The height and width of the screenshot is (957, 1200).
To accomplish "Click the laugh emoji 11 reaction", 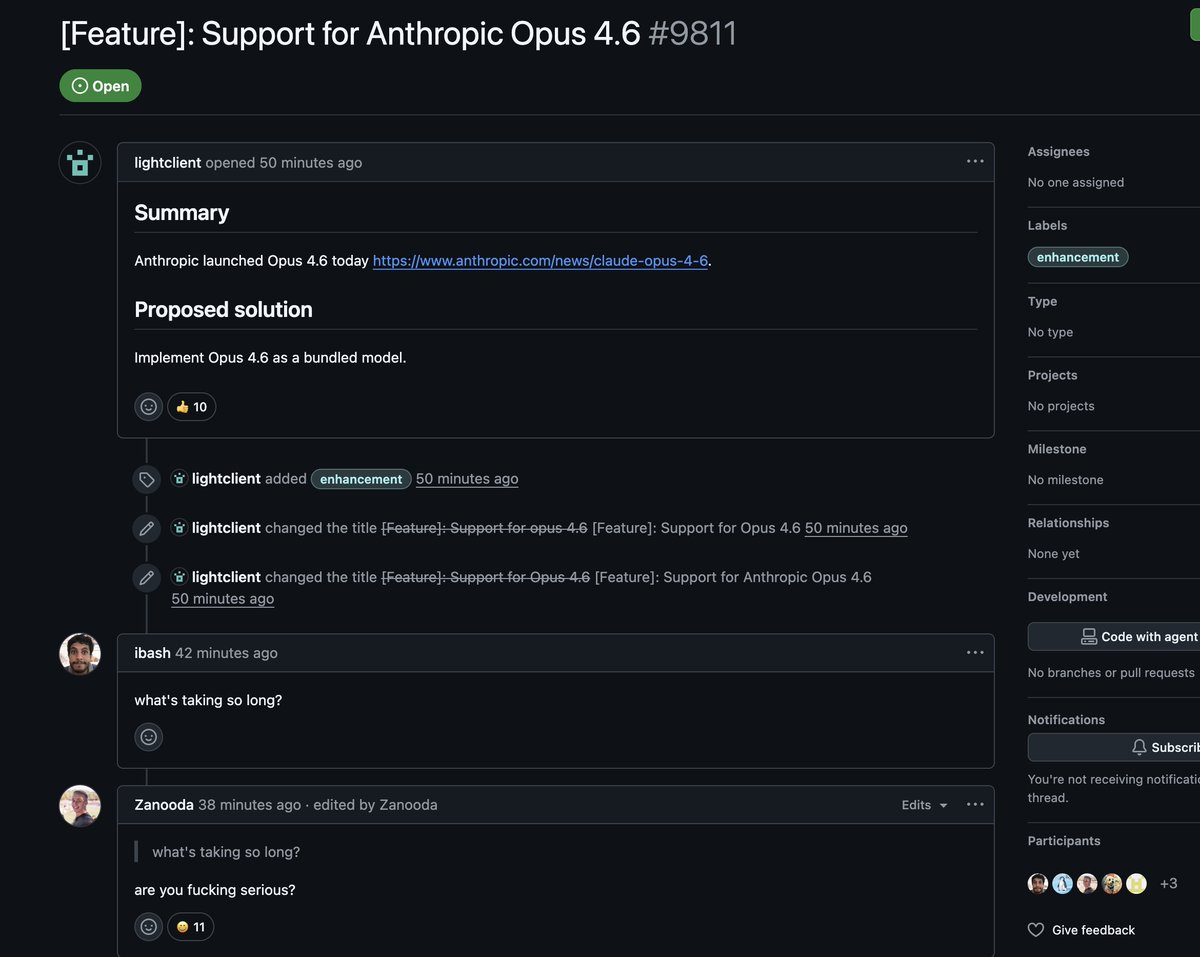I will tap(190, 927).
